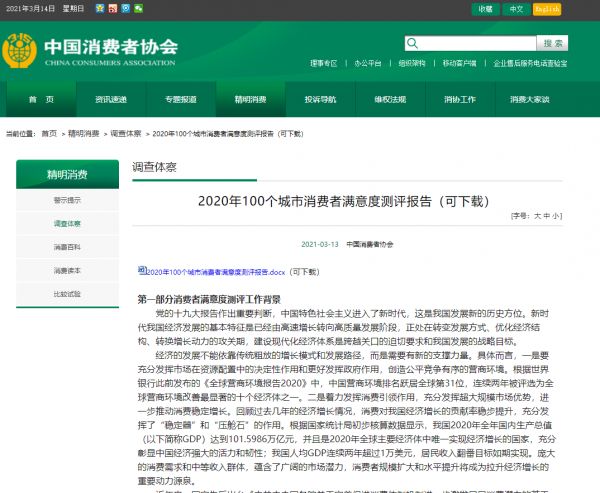This screenshot has width=600, height=493.
Task: Open the 理事专区 link
Action: [324, 64]
